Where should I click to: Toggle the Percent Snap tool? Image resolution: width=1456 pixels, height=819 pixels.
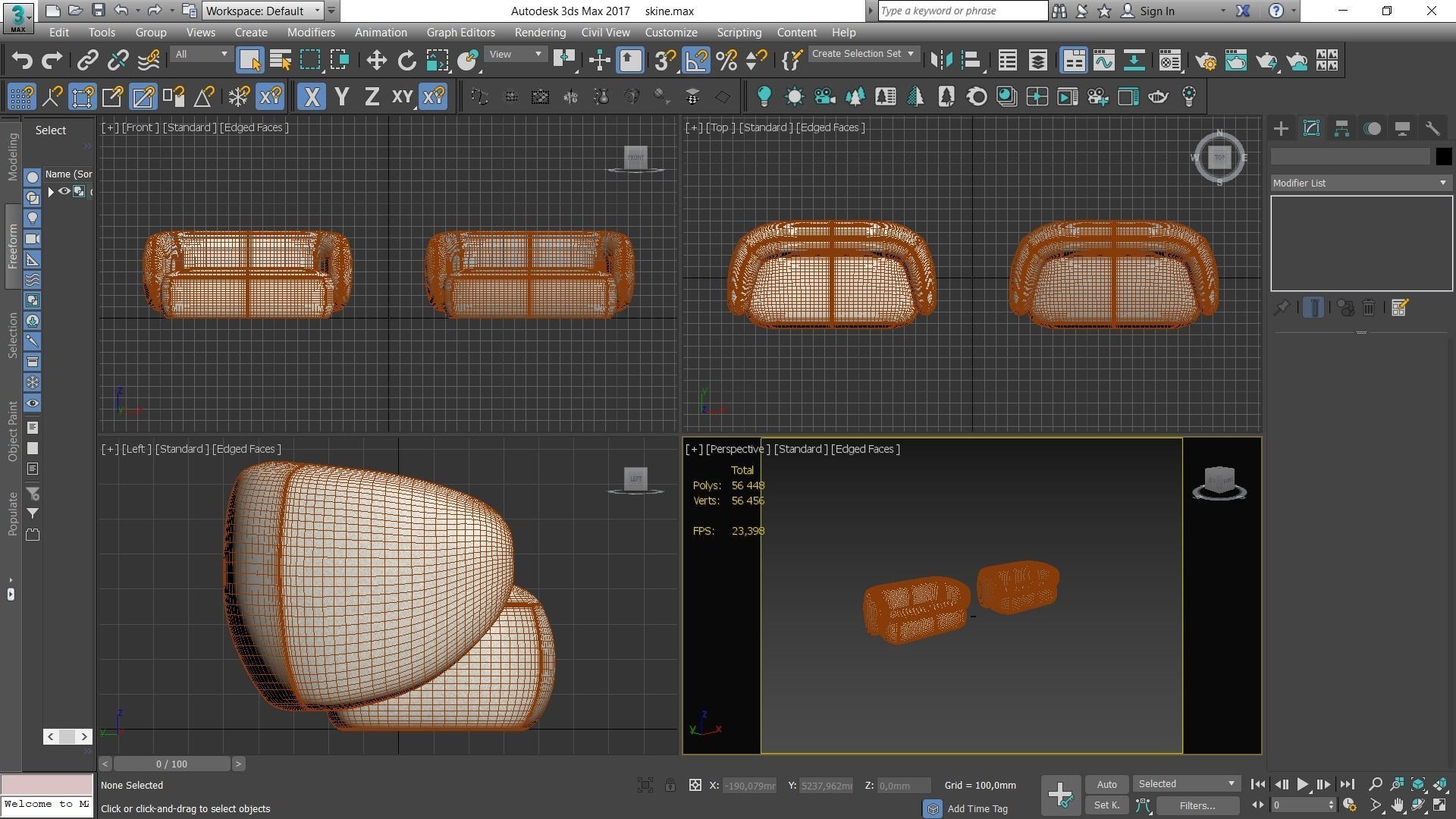[x=727, y=61]
